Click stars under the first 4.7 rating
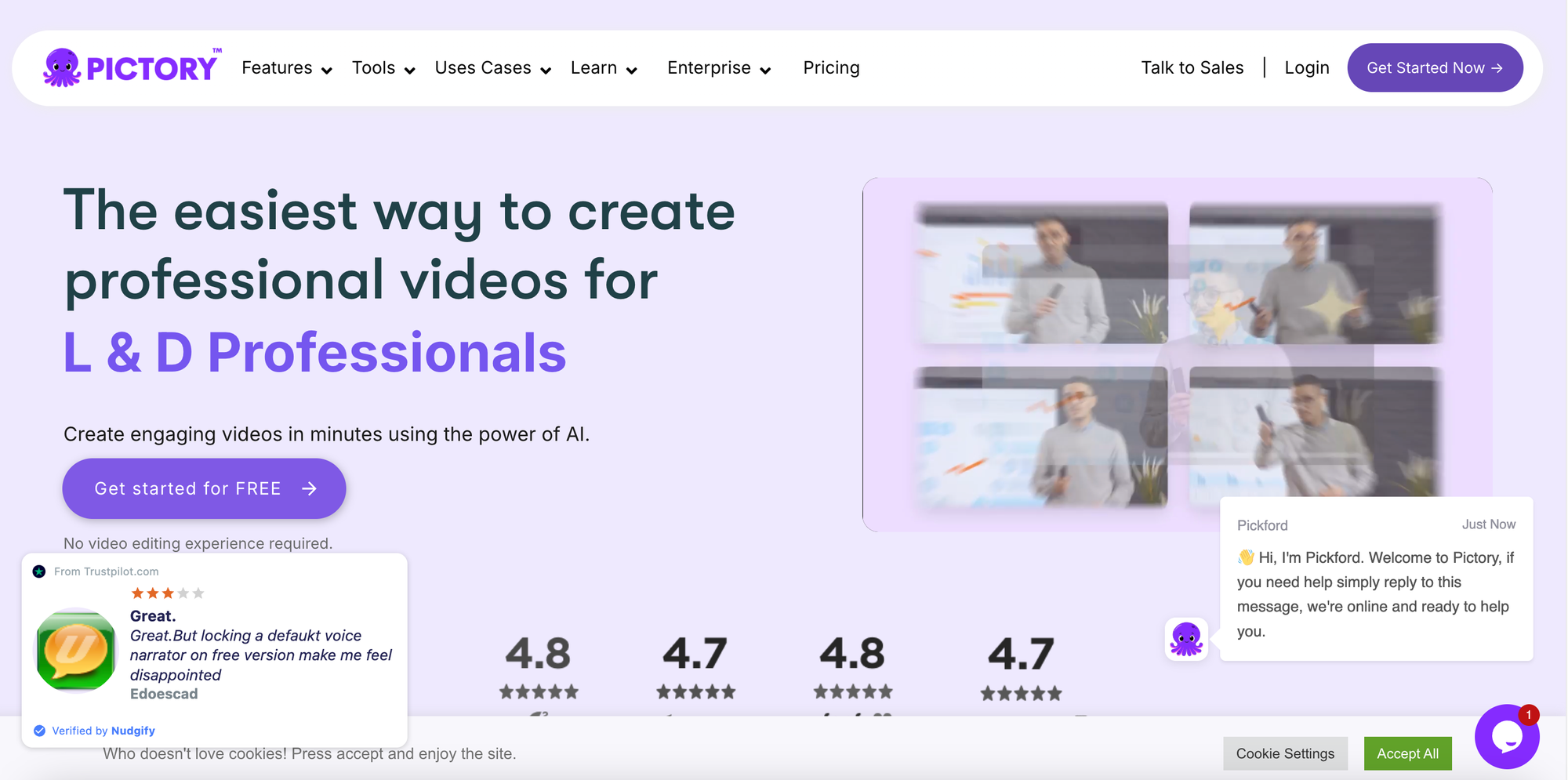Screen dimensions: 1568x780 695,691
